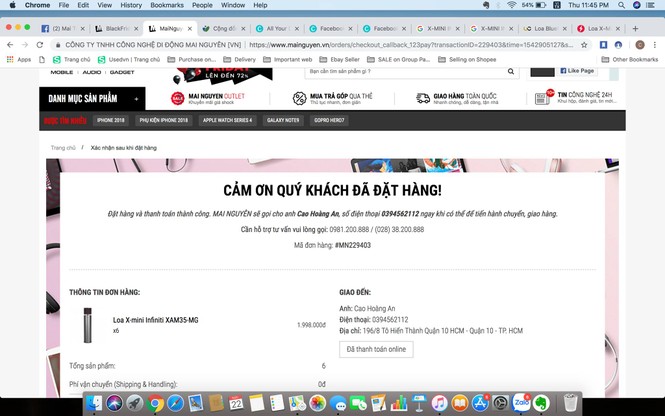Open Finder from the dock
The height and width of the screenshot is (416, 665).
click(x=93, y=403)
